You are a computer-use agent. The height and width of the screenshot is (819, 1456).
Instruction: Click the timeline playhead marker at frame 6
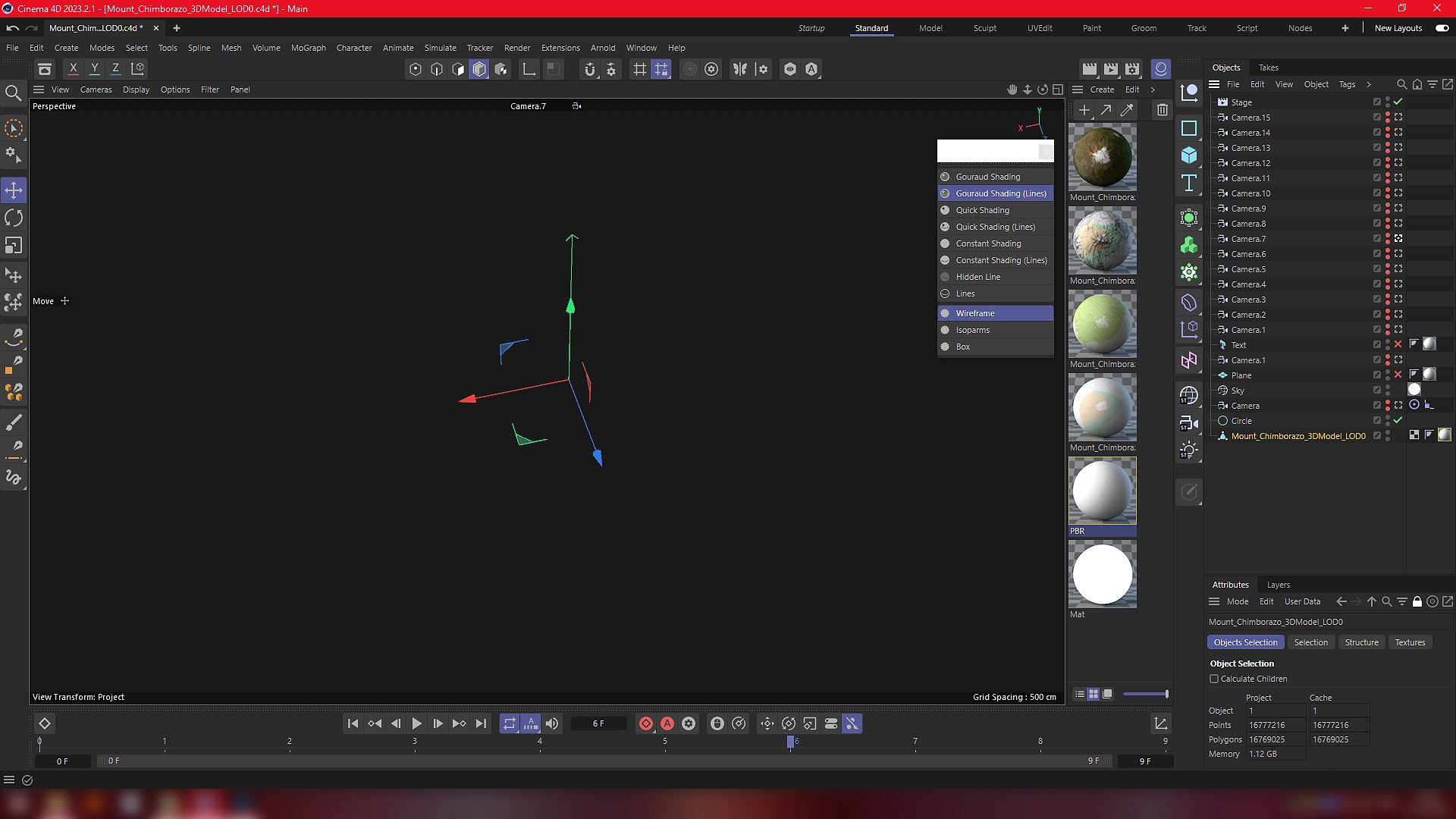tap(790, 742)
